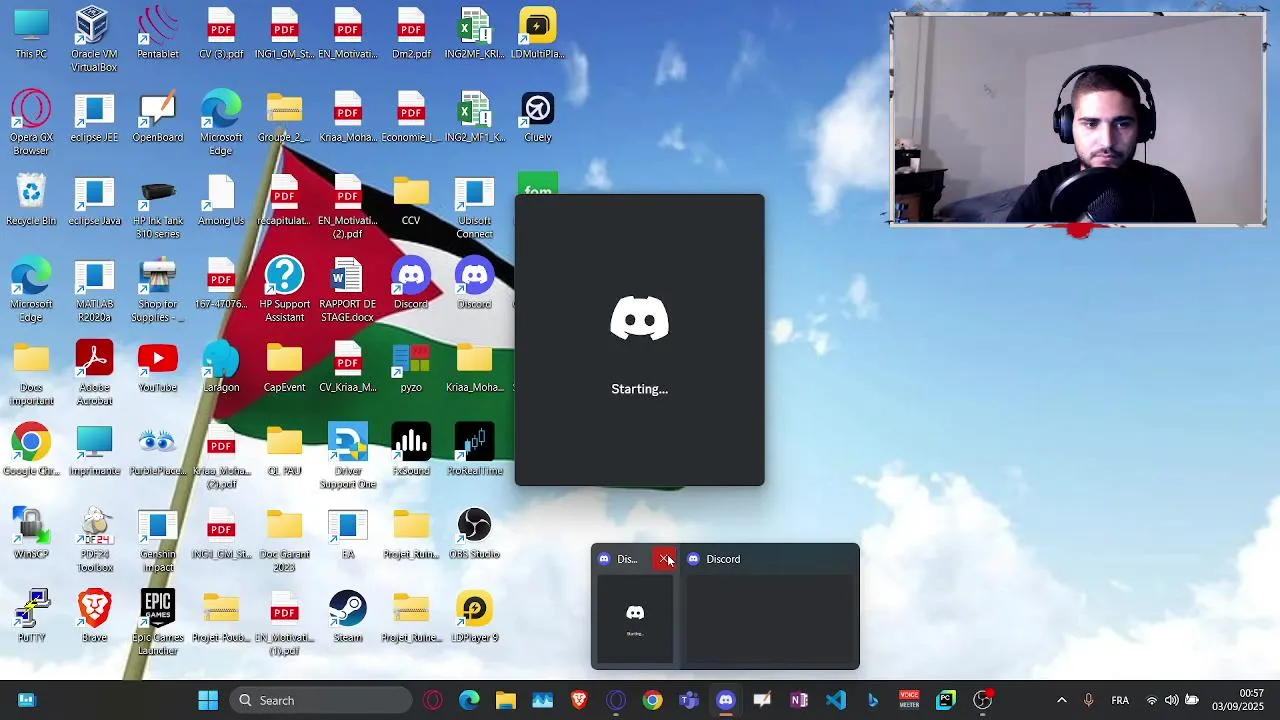Select the WinSCP desktop shortcut
1280x720 pixels.
click(31, 534)
